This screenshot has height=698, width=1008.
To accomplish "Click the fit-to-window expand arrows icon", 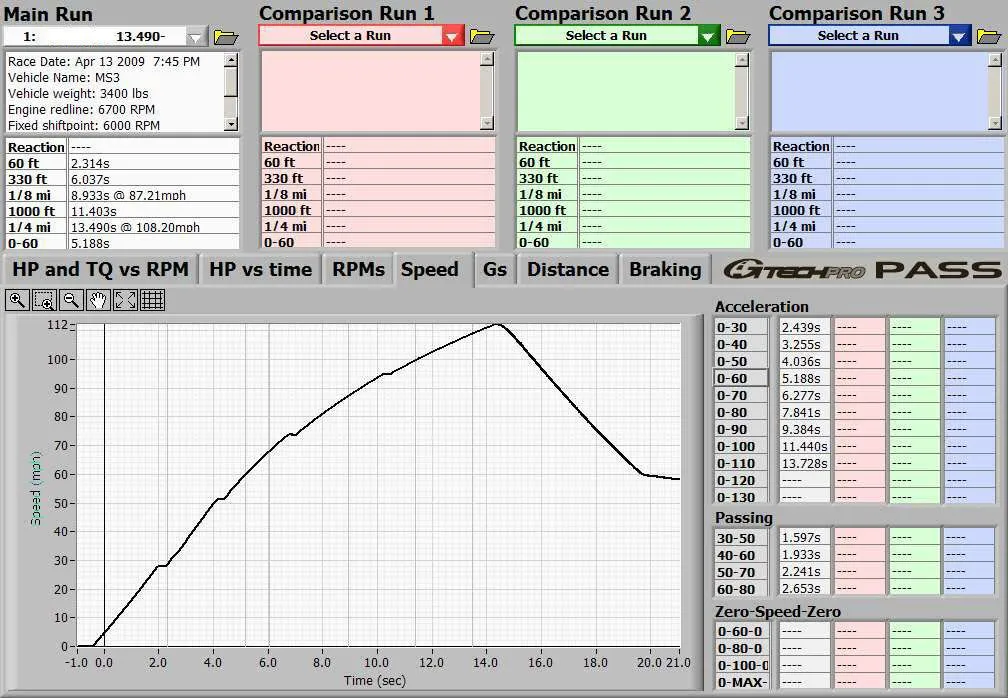I will (125, 299).
